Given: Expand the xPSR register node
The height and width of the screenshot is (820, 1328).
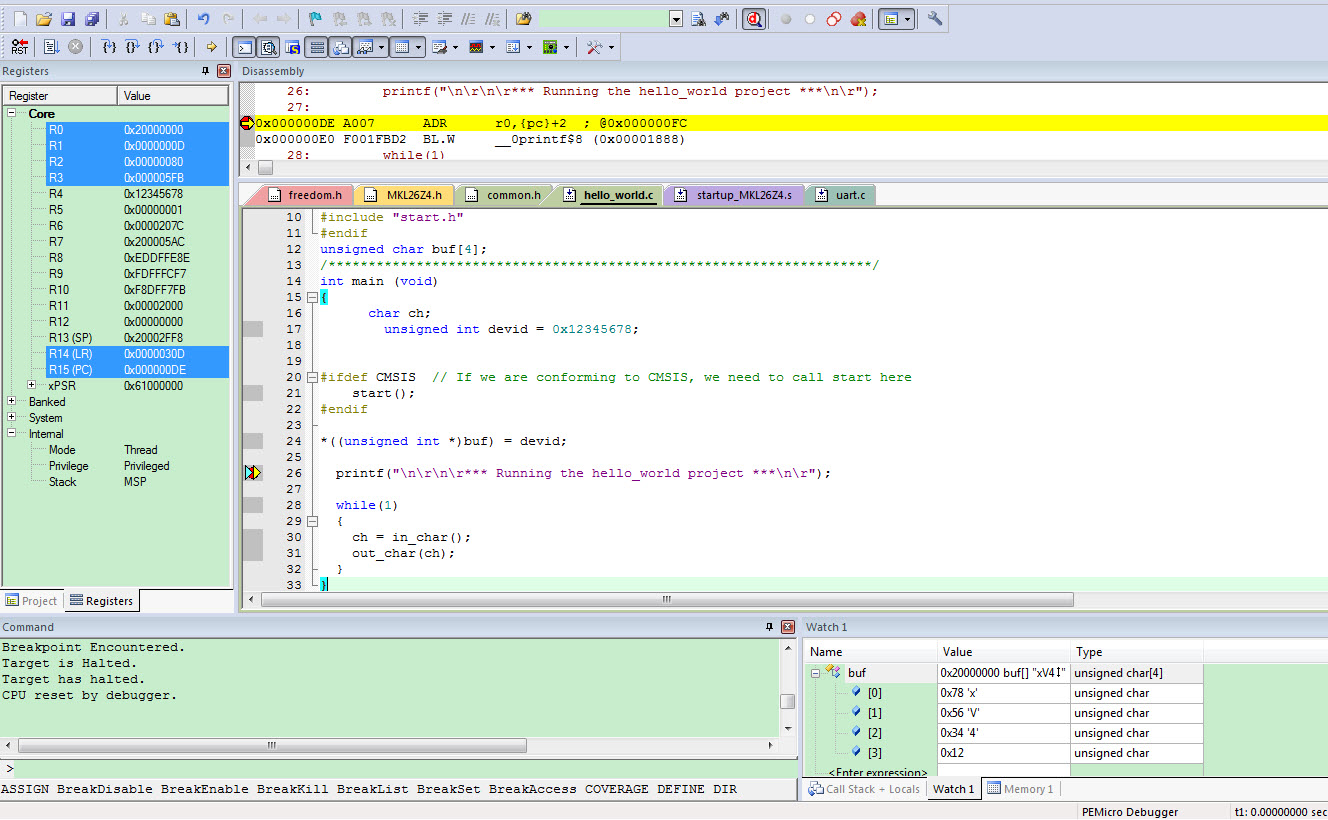Looking at the screenshot, I should pyautogui.click(x=32, y=385).
